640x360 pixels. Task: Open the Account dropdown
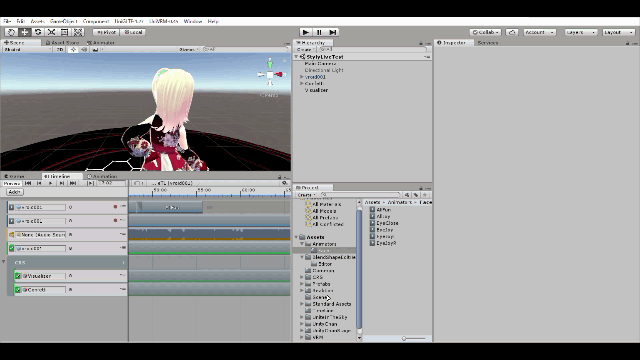point(539,32)
